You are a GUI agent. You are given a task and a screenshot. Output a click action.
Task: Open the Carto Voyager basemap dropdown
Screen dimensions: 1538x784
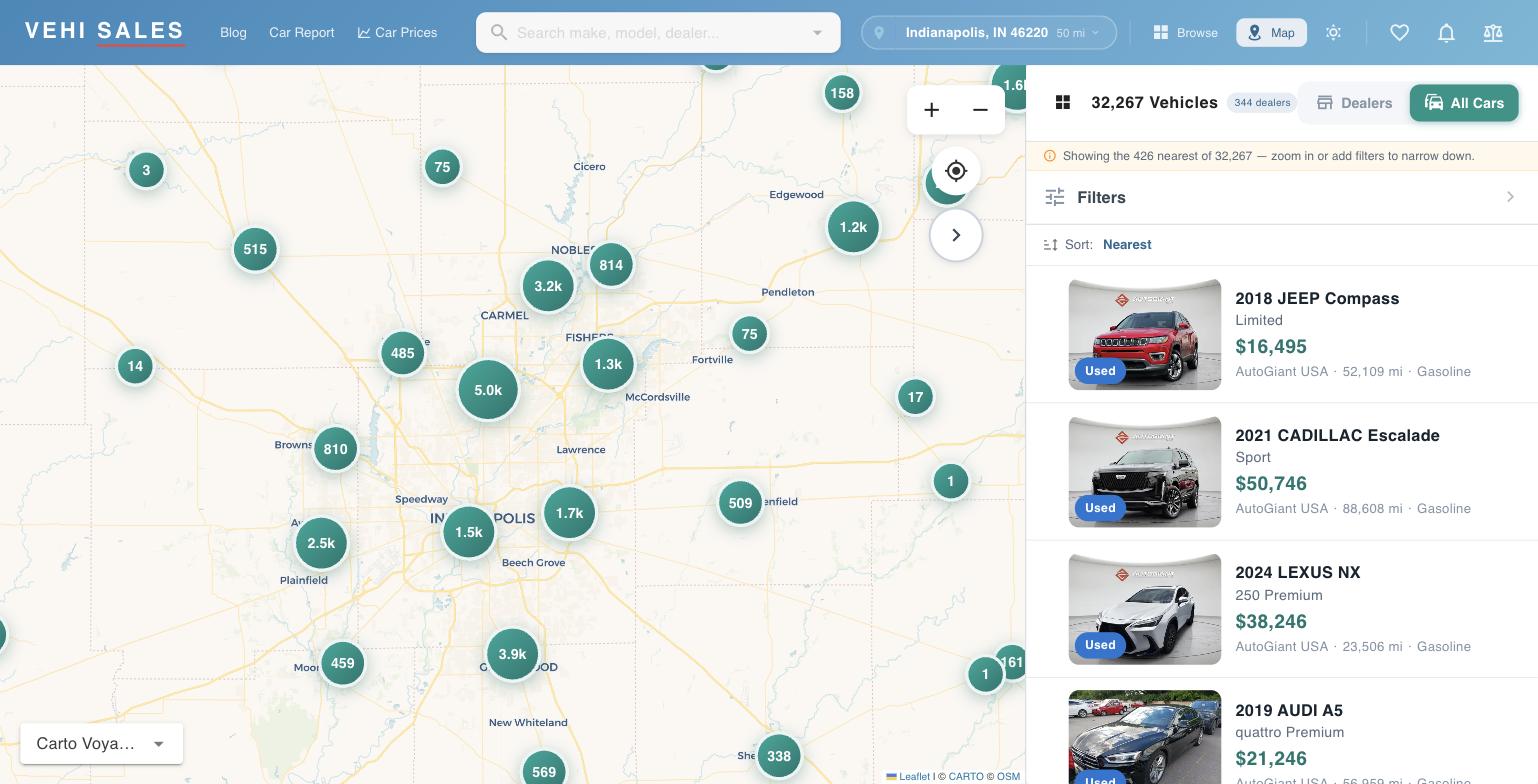[x=101, y=743]
